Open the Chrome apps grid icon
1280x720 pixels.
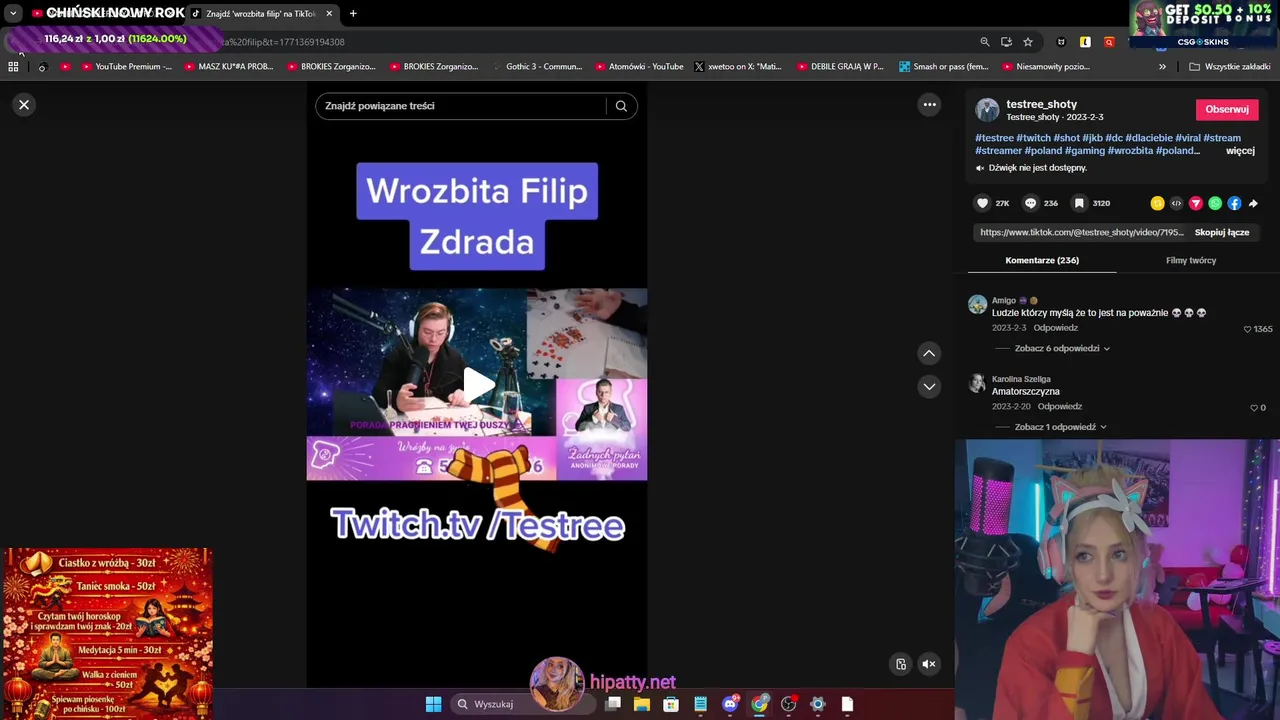click(x=13, y=67)
